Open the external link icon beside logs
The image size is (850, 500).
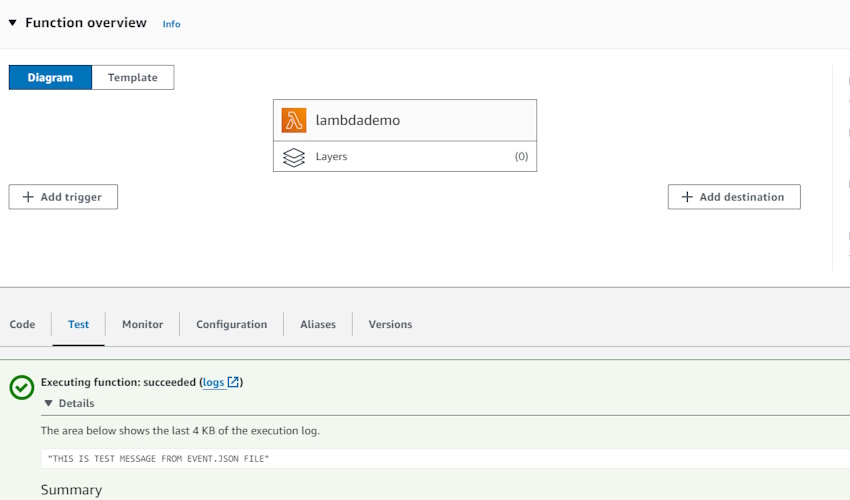(233, 382)
